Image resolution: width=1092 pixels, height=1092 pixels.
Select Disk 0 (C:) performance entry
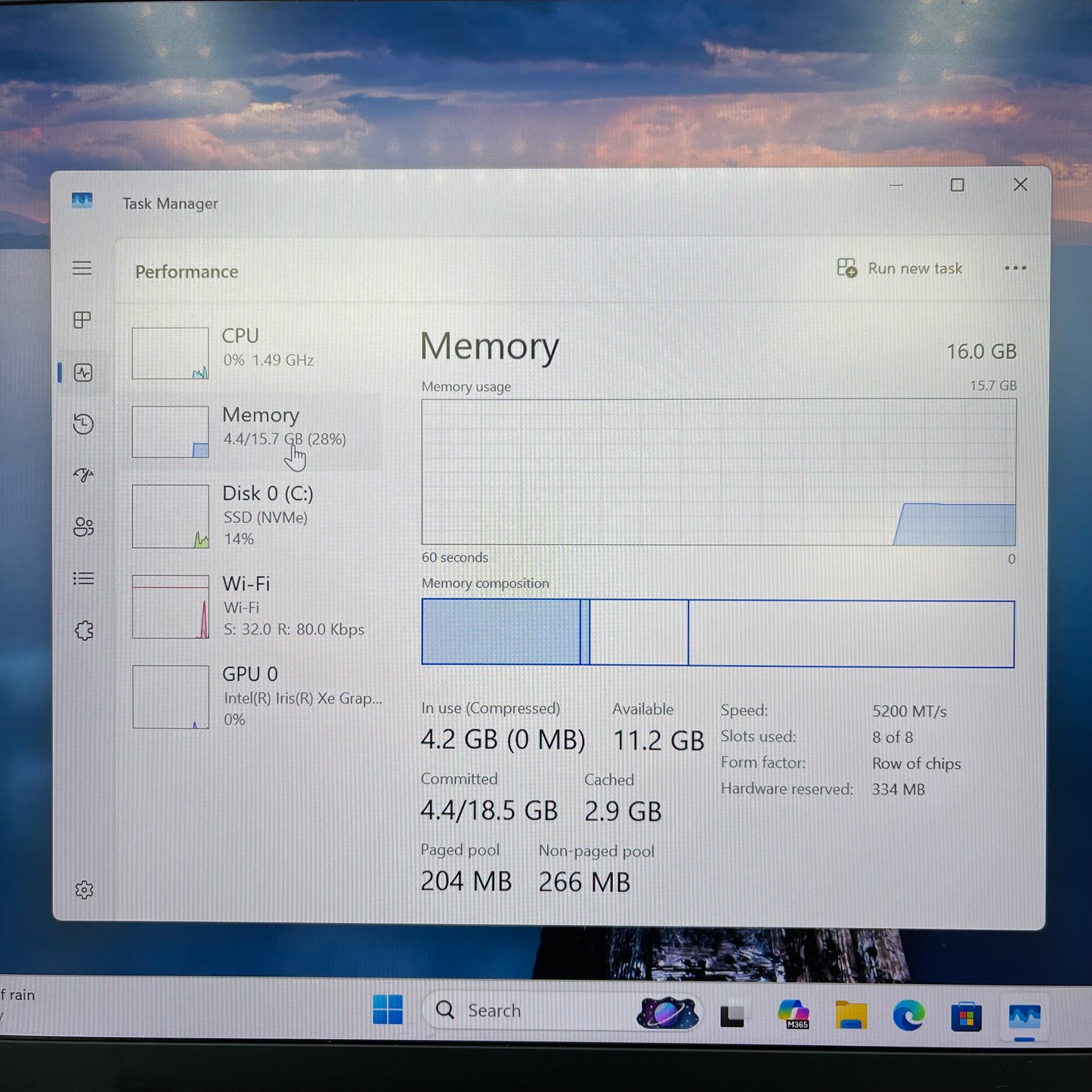(x=255, y=515)
